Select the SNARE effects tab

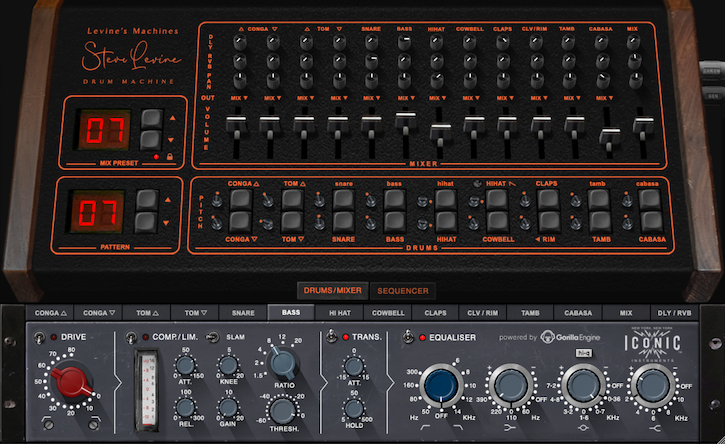pos(243,313)
